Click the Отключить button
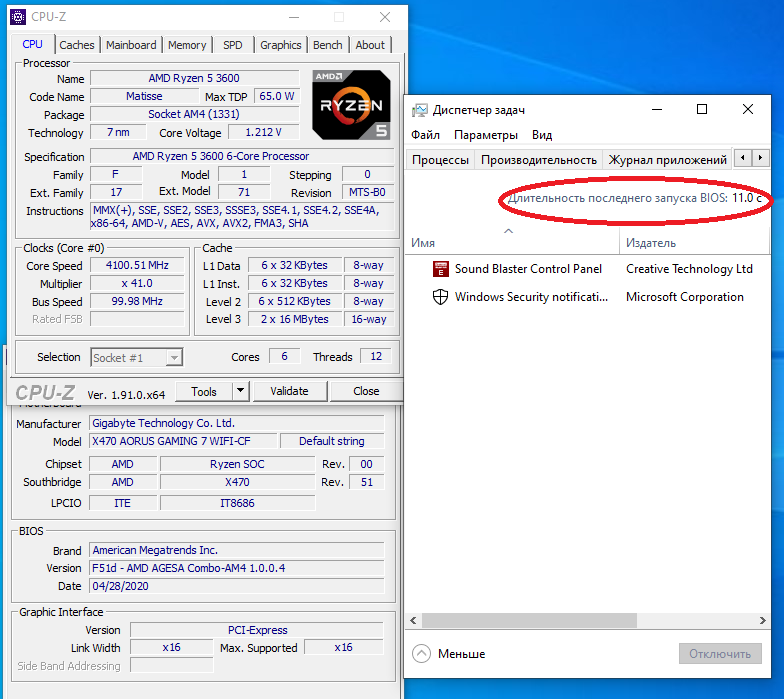 (720, 654)
